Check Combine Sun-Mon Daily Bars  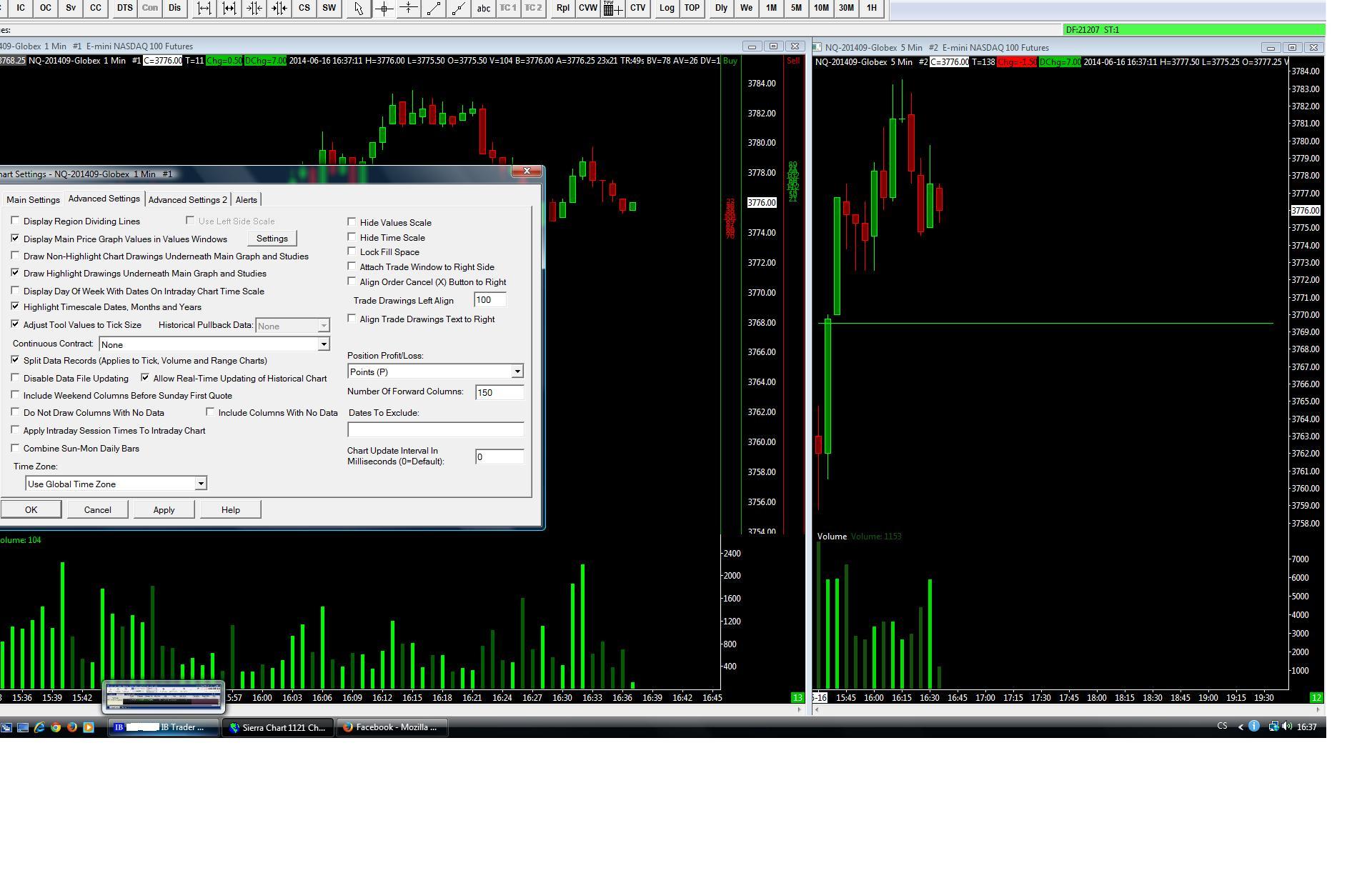15,448
